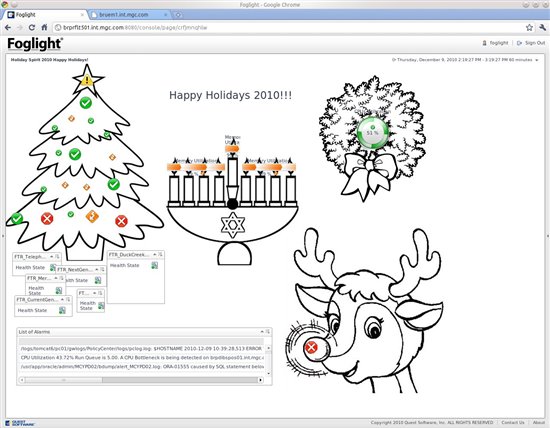Click the large green checkmark at the tree top

pos(86,103)
